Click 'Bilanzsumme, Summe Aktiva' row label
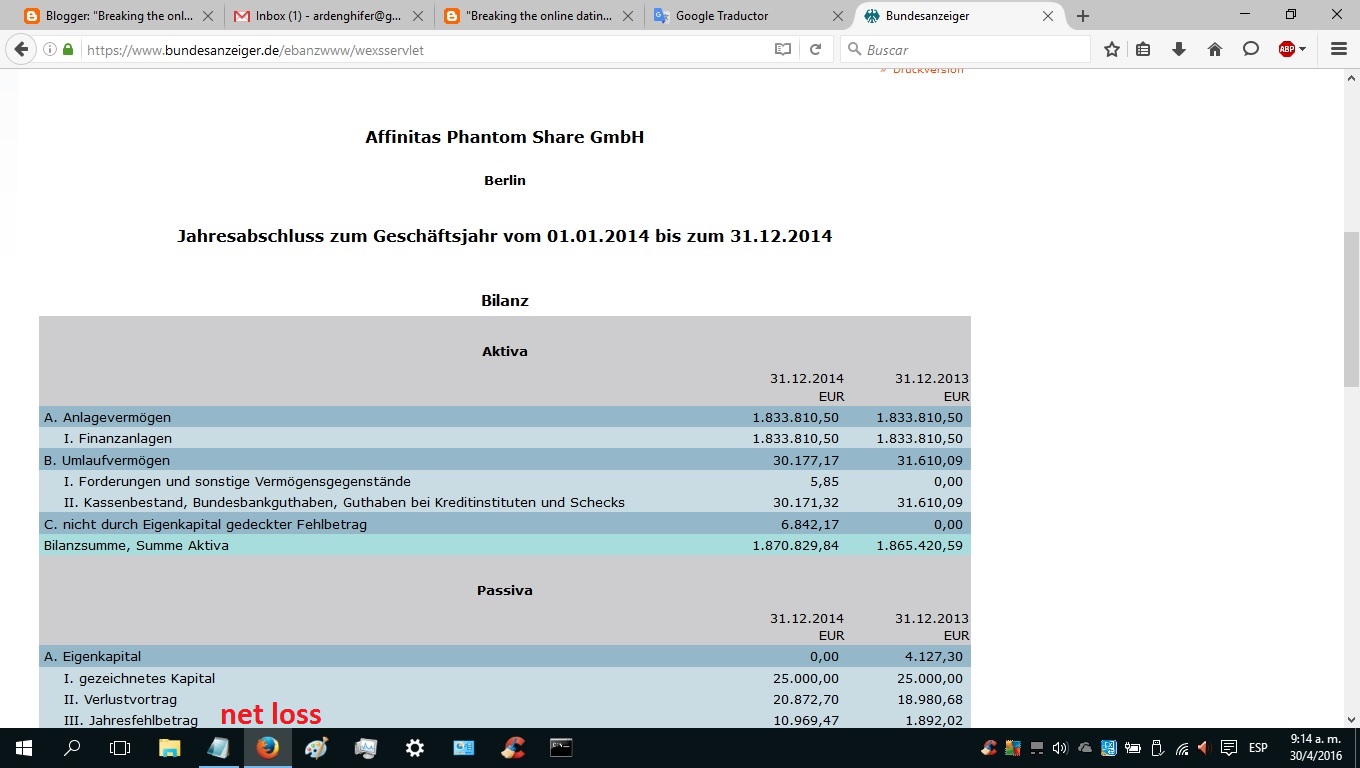The width and height of the screenshot is (1360, 768). coord(136,546)
